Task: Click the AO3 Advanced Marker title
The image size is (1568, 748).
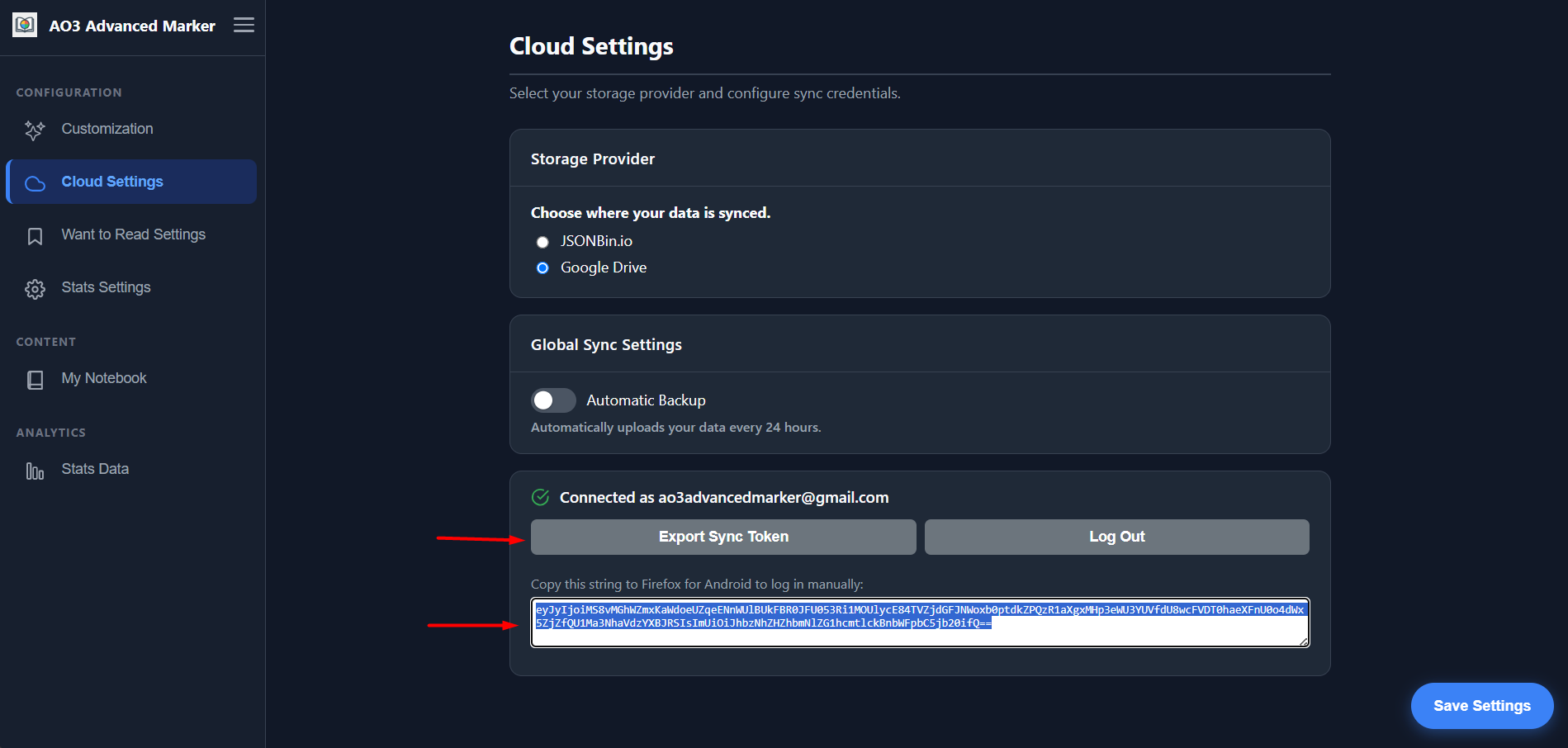Action: [x=132, y=26]
